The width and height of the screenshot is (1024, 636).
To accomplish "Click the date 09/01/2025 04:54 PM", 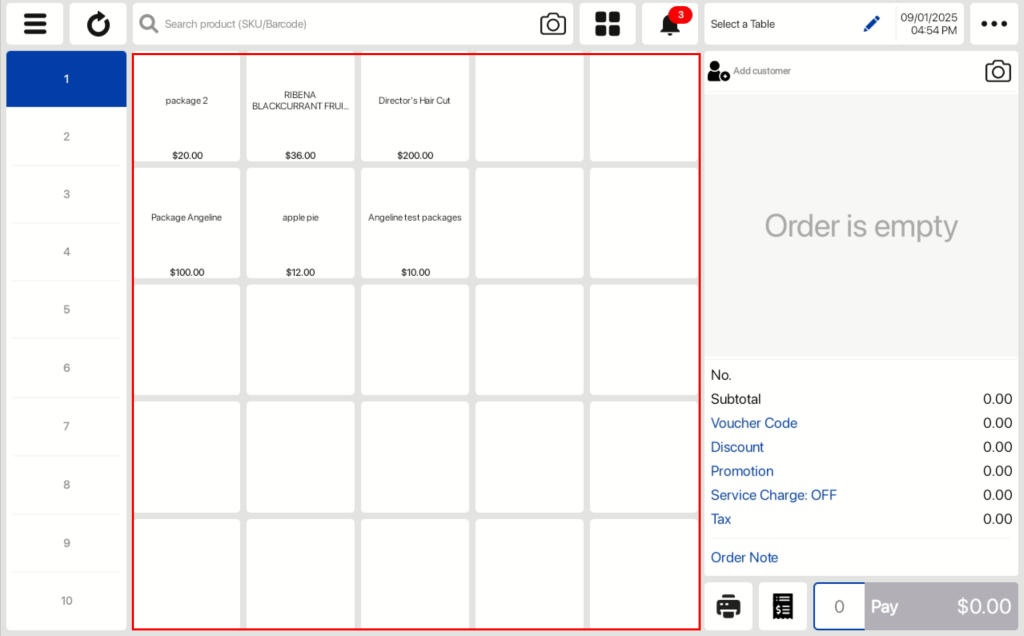I will coord(929,24).
